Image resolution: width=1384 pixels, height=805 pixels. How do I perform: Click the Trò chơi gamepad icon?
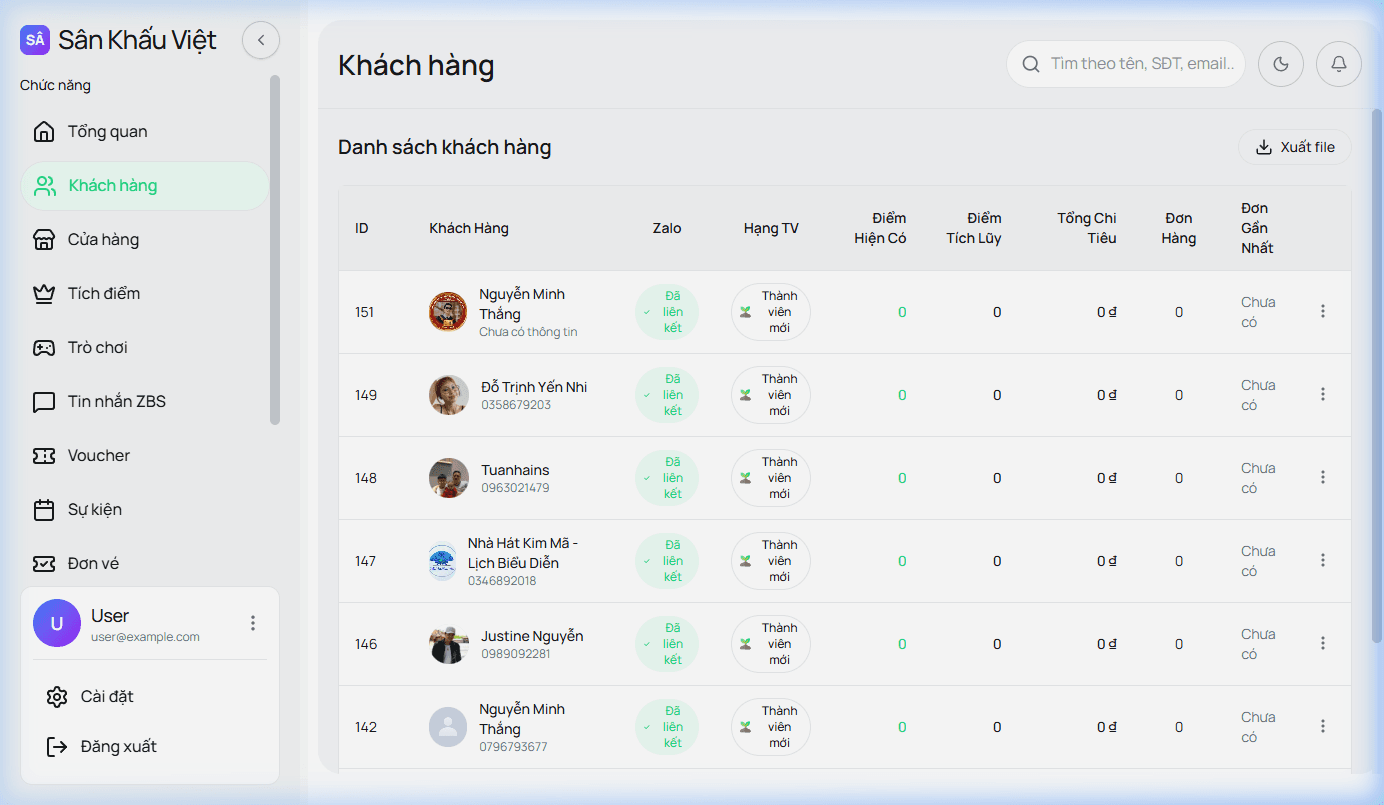[44, 348]
